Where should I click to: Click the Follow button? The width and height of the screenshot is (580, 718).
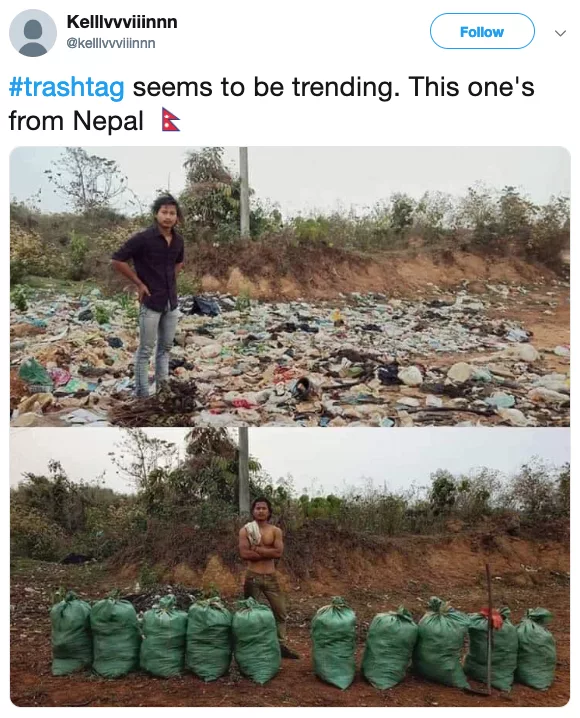482,31
